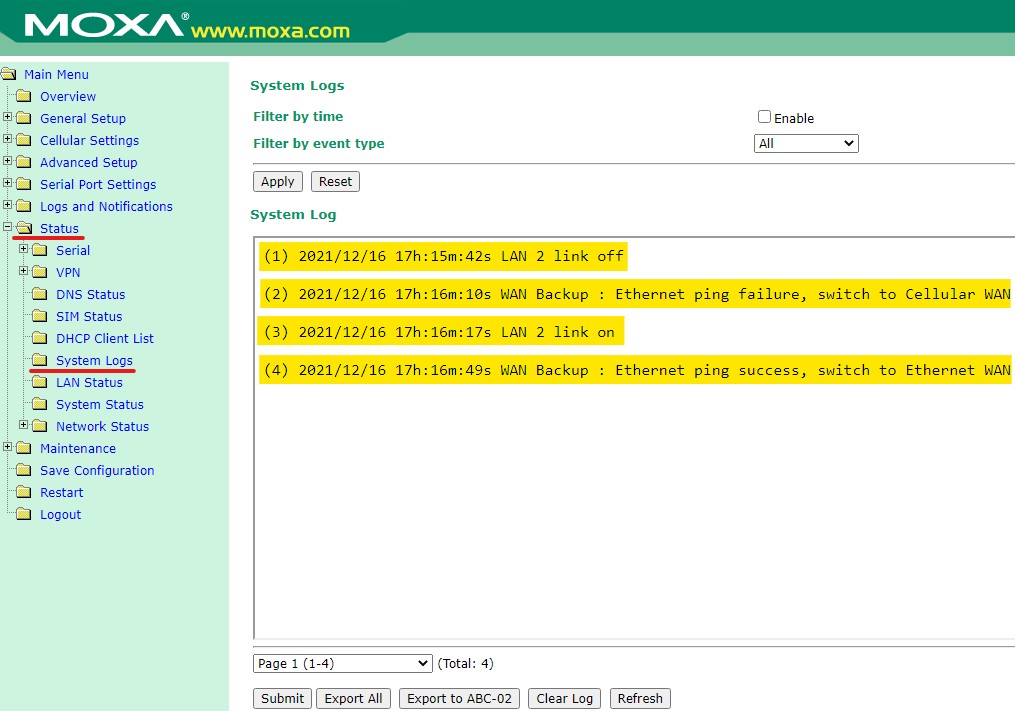Collapse the Status tree node
This screenshot has height=711, width=1015.
pyautogui.click(x=8, y=228)
